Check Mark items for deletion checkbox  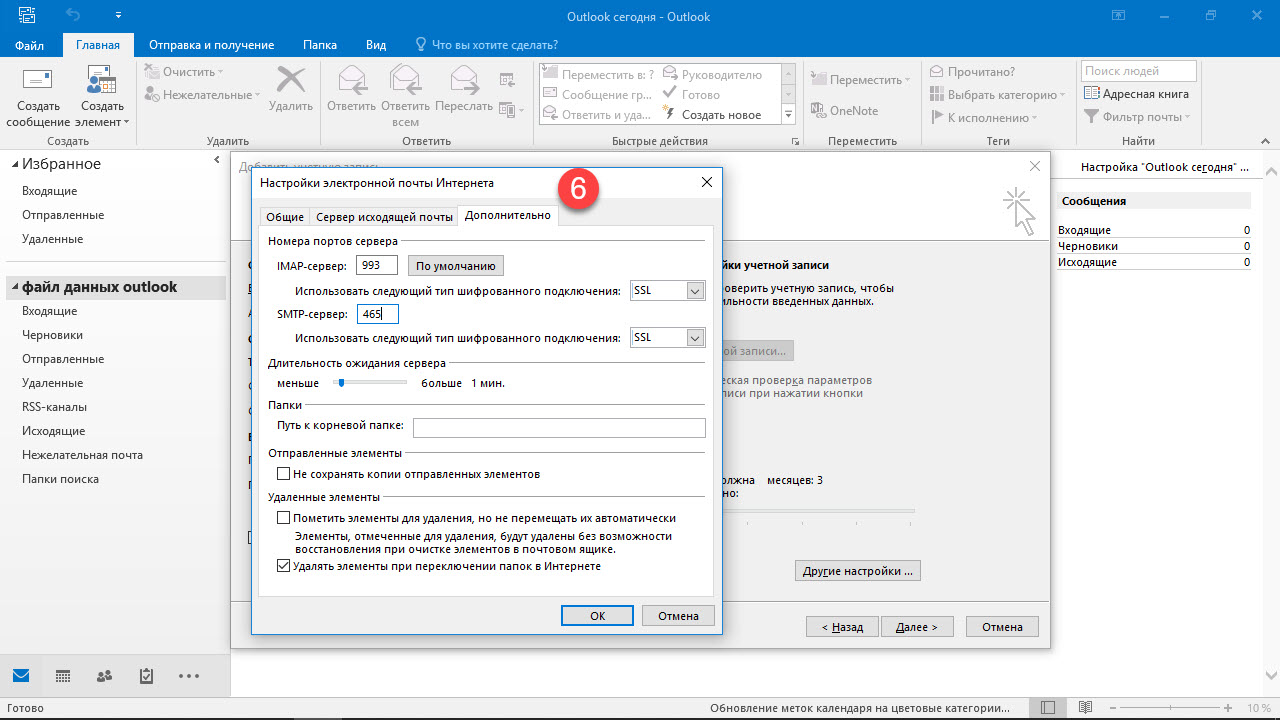(x=284, y=518)
